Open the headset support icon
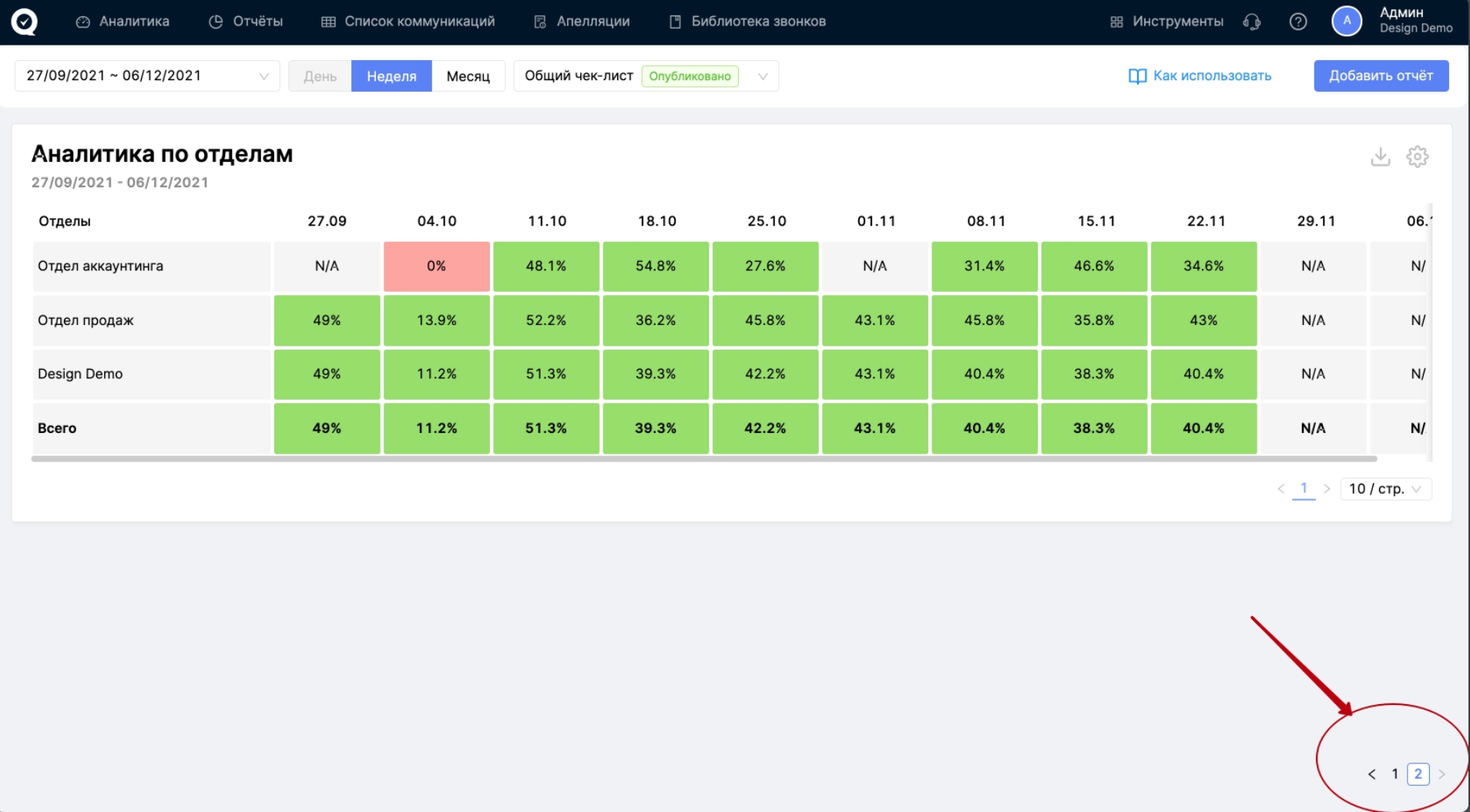The width and height of the screenshot is (1470, 812). pos(1252,22)
